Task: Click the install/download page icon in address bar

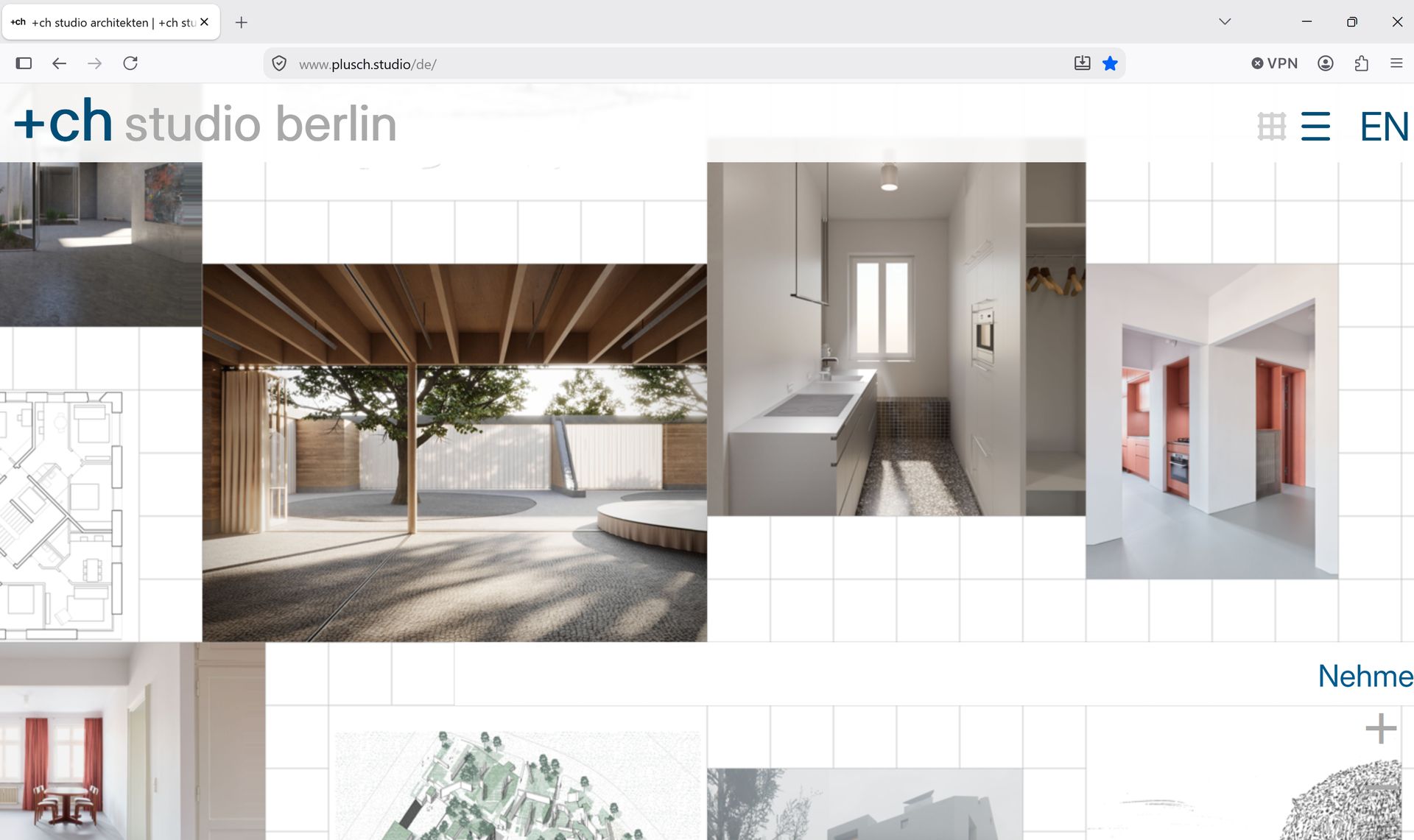Action: [x=1082, y=63]
